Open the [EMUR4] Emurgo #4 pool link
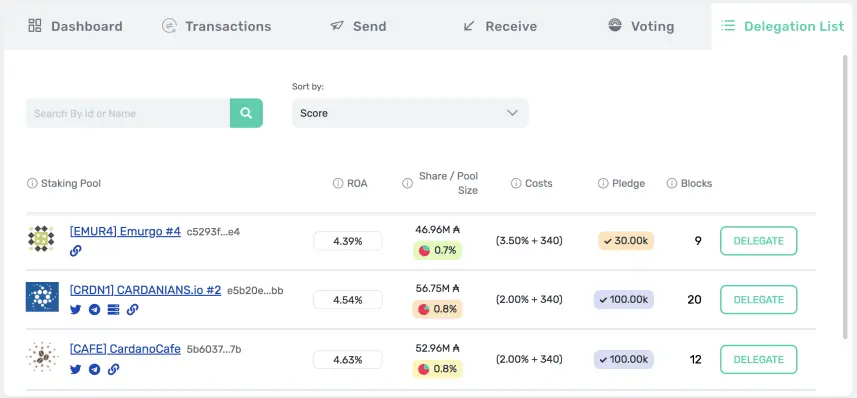857x398 pixels. point(125,231)
